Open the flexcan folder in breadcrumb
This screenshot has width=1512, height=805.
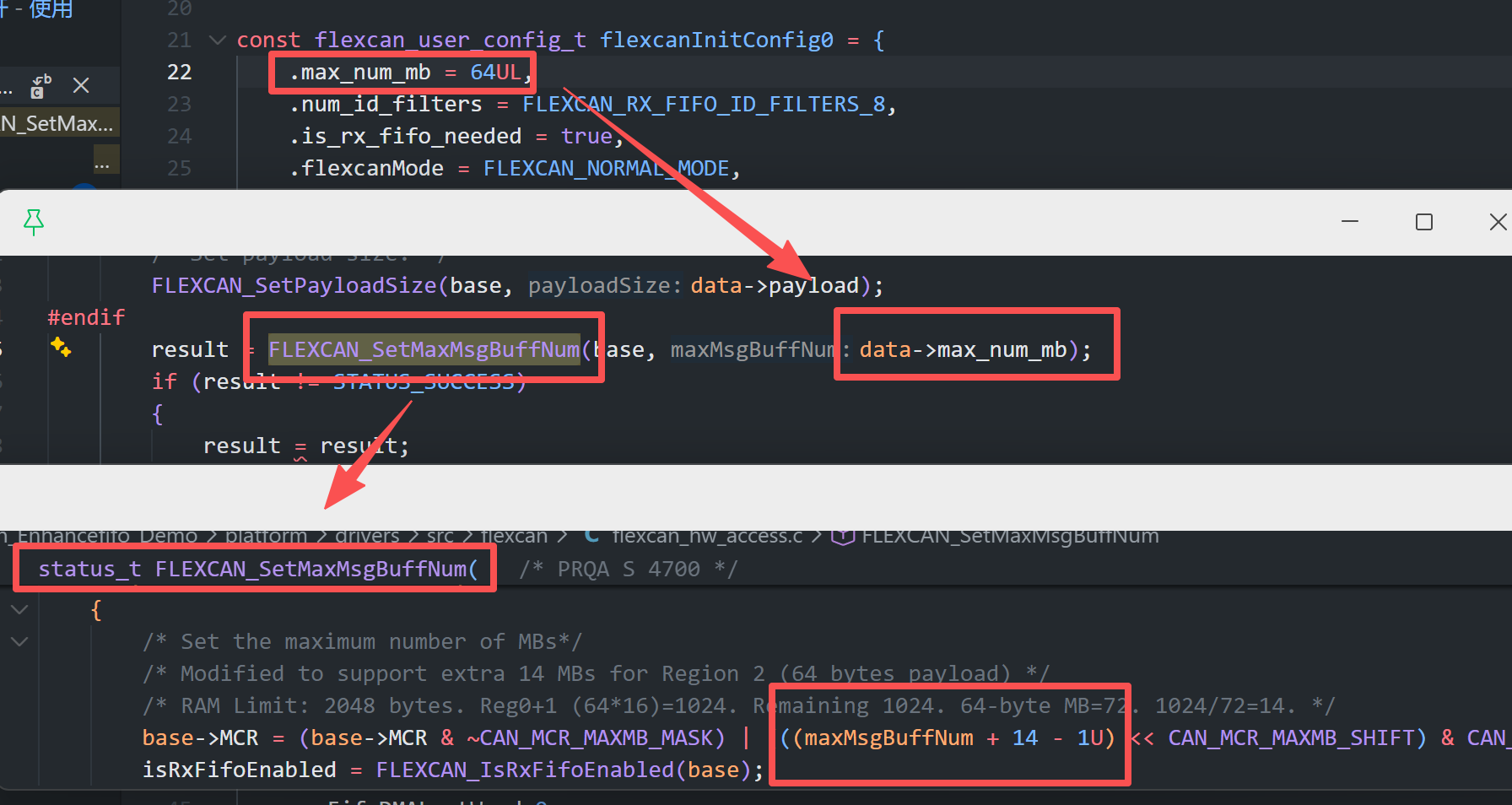coord(514,536)
